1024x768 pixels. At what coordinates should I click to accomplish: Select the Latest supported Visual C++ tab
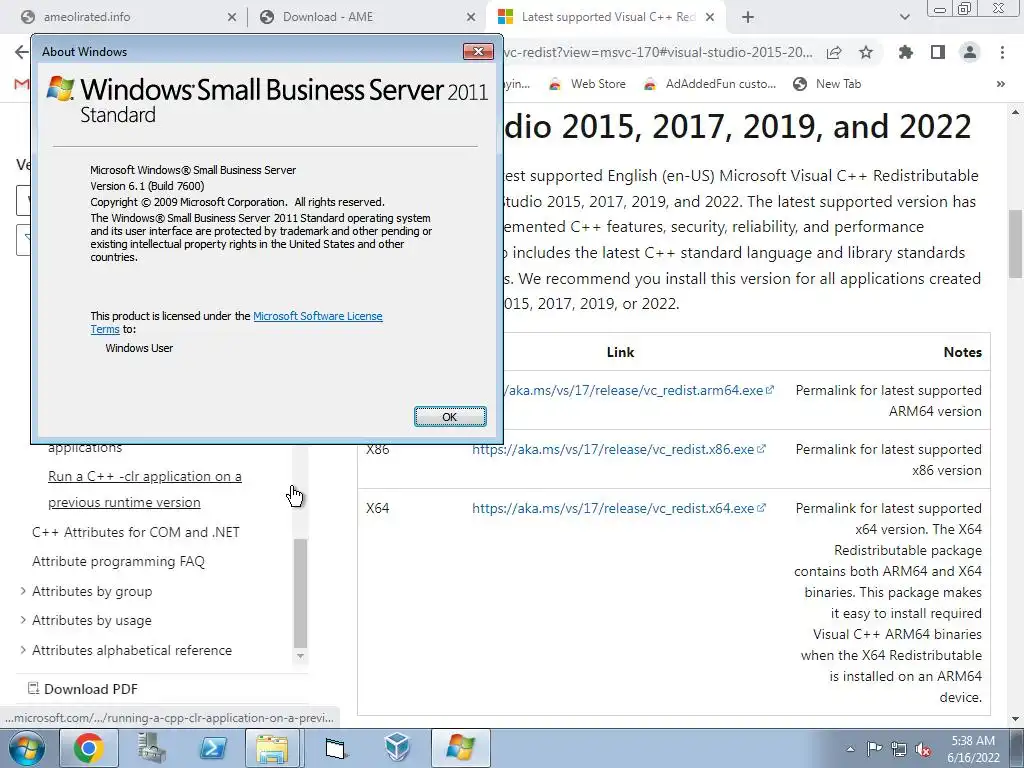tap(607, 17)
